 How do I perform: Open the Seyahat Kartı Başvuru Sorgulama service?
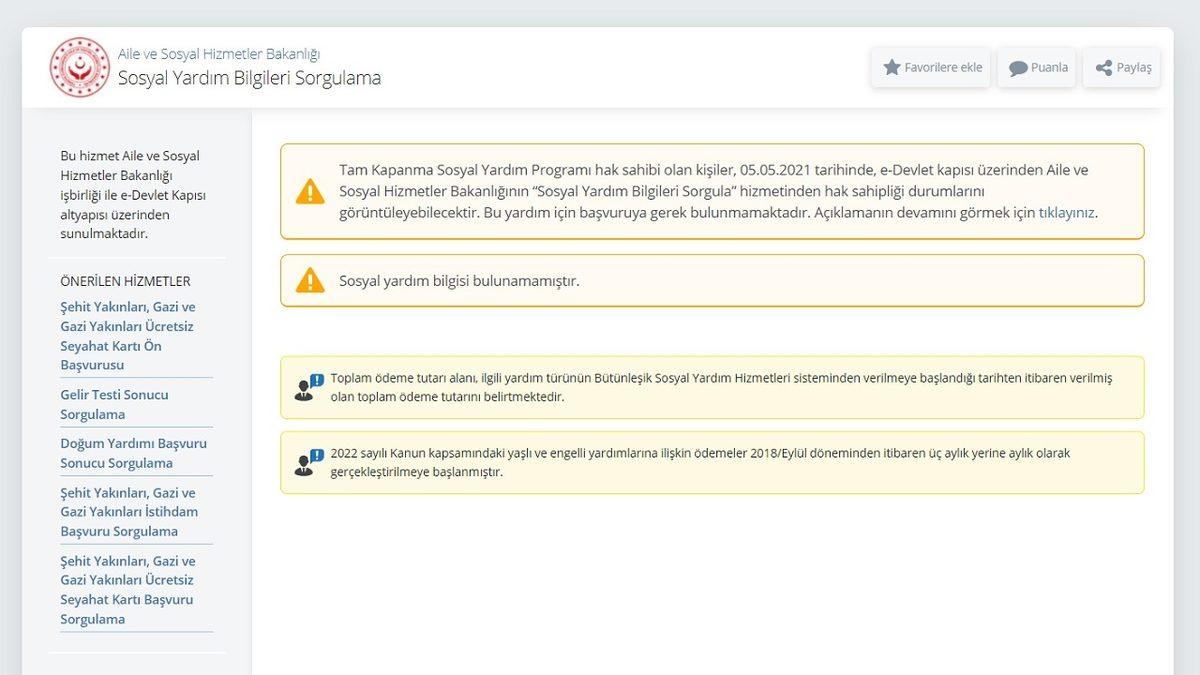point(127,590)
